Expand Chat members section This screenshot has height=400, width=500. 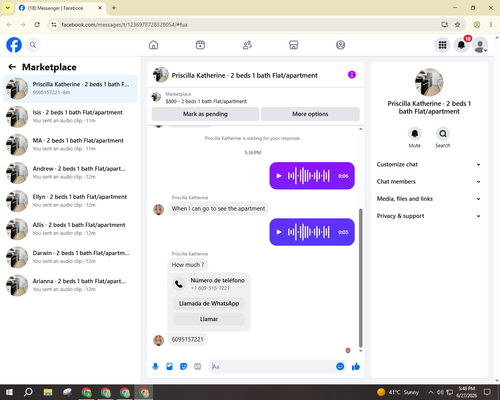point(429,182)
